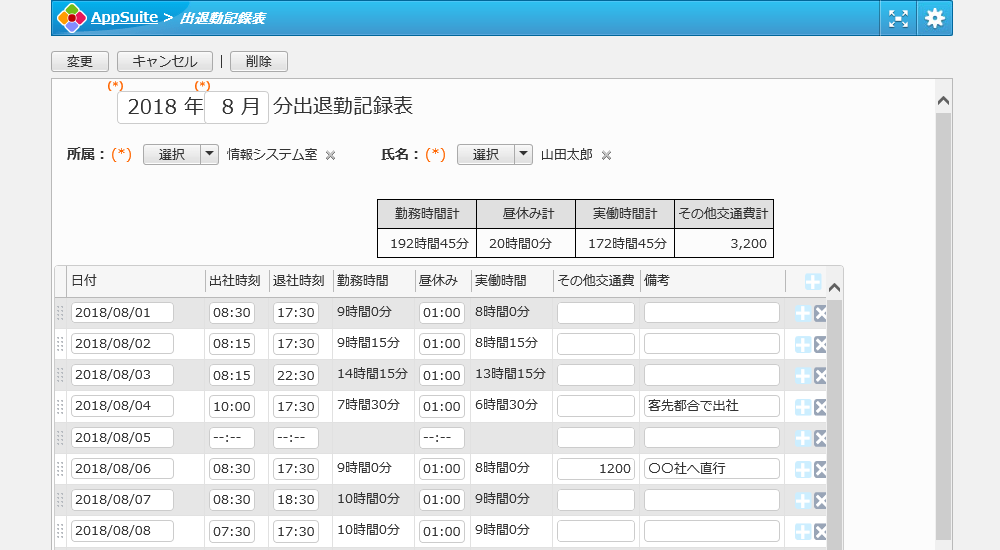Remove the 2018/08/06 row with X icon
Viewport: 1000px width, 550px height.
tap(821, 469)
